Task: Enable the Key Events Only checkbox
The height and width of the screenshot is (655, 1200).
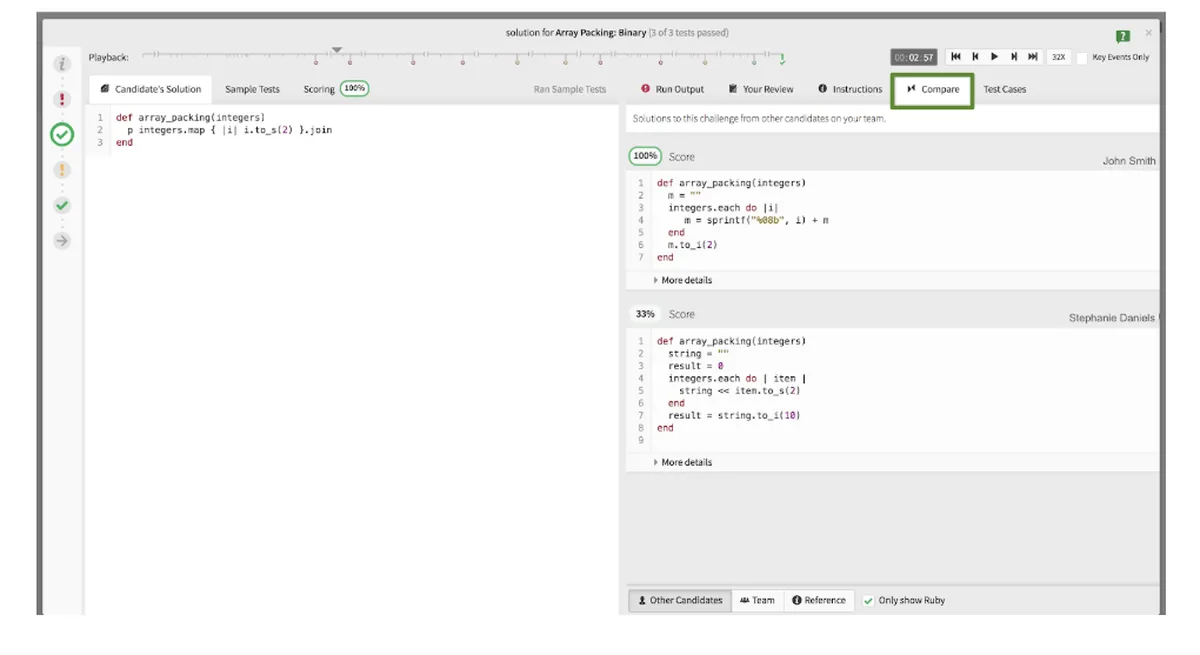Action: click(1082, 58)
